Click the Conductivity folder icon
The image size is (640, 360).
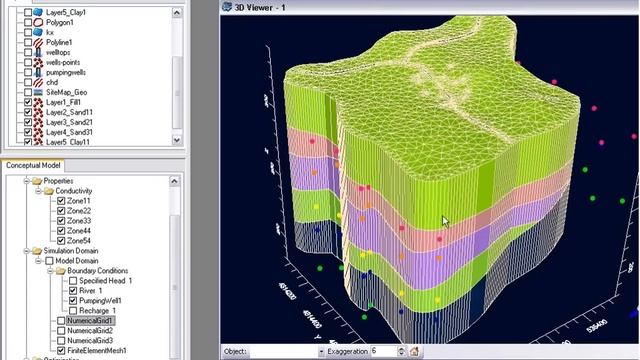pyautogui.click(x=49, y=191)
